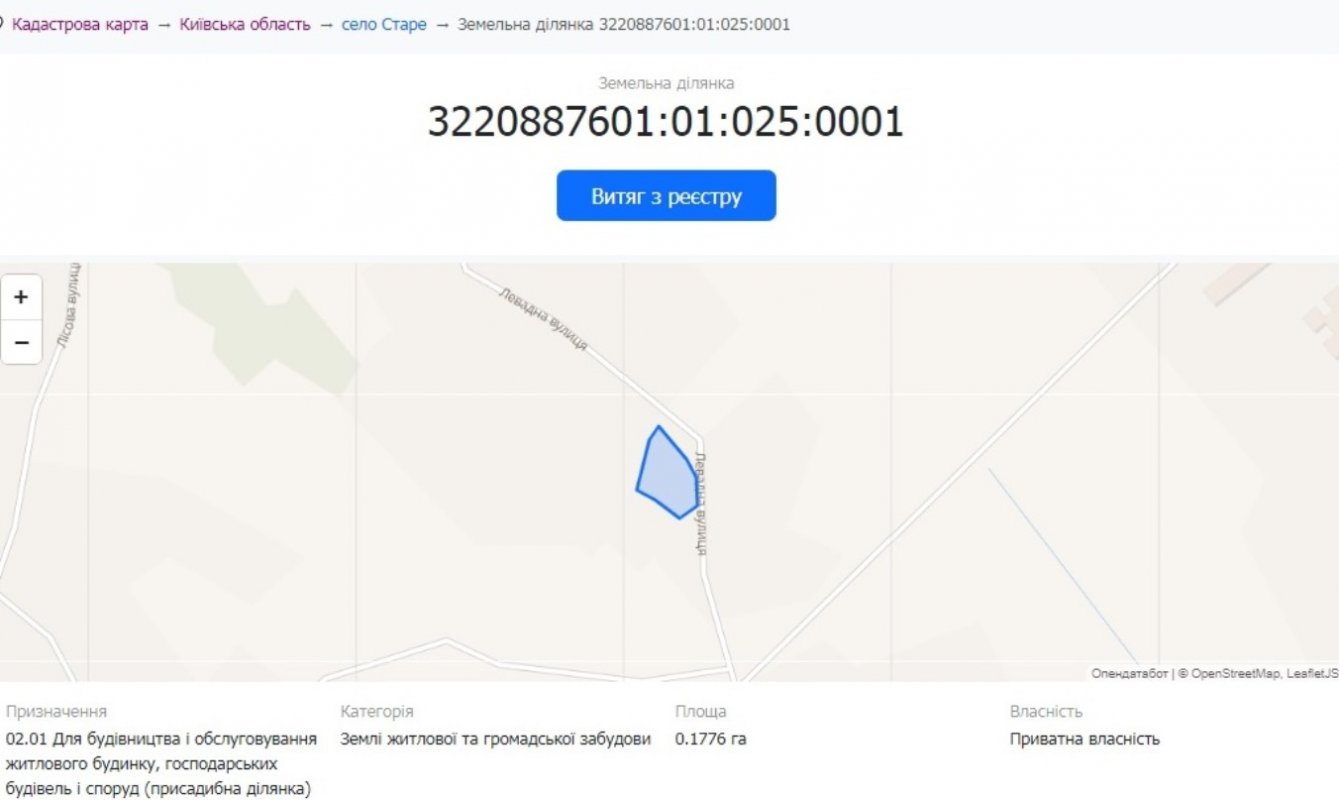Image resolution: width=1339 pixels, height=800 pixels.
Task: Click the Приватна власність ownership text
Action: (x=1084, y=739)
